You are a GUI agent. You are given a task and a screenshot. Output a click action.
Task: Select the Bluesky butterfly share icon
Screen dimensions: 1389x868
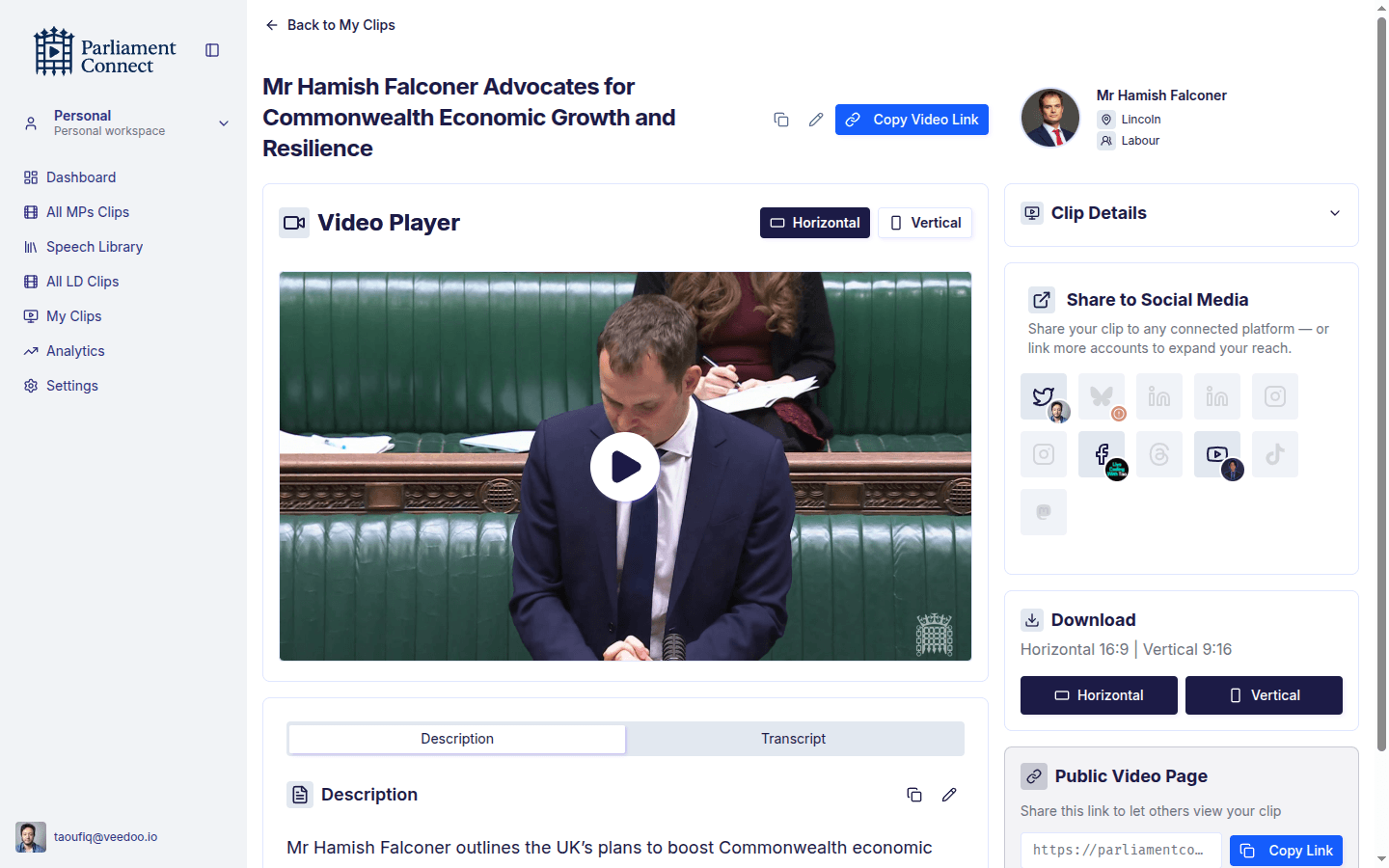tap(1102, 396)
